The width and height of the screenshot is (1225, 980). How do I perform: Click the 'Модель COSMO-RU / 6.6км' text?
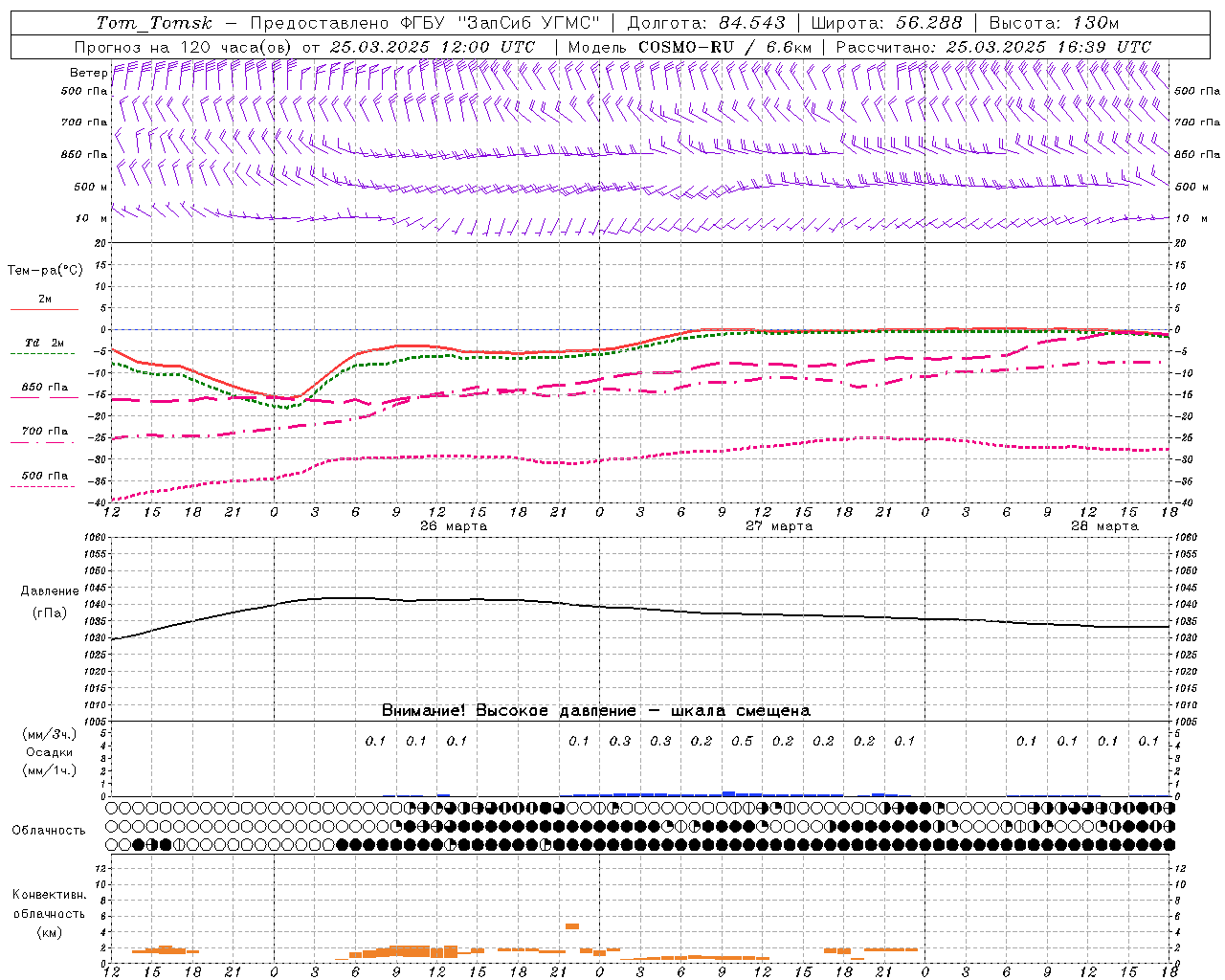point(690,47)
